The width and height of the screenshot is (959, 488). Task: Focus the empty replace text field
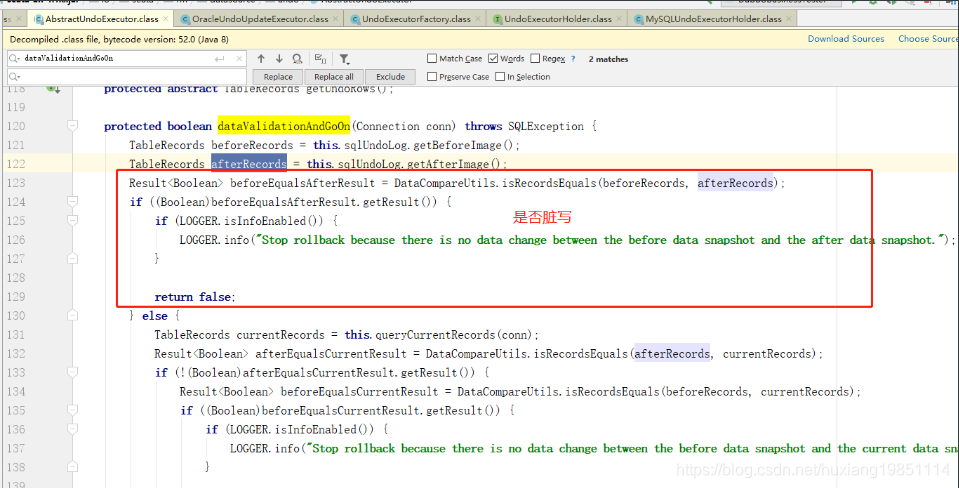[x=127, y=77]
